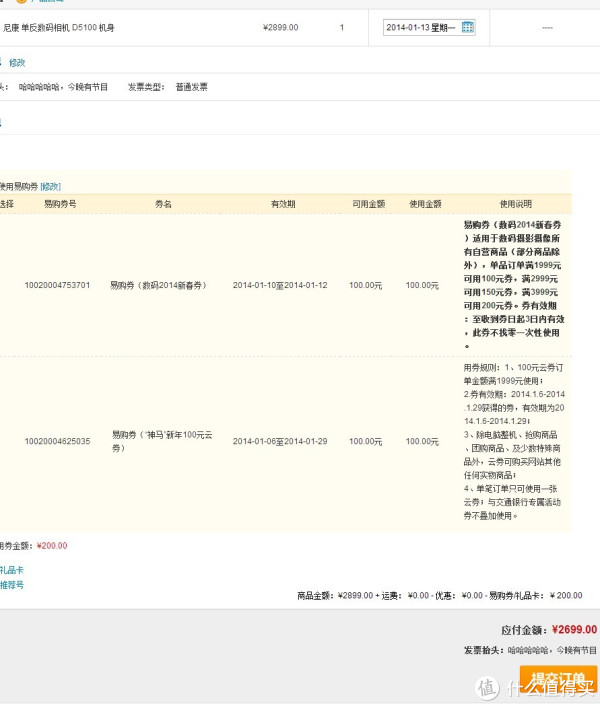Click validity period 2014-01-10至2014-01-12
Image resolution: width=600 pixels, height=706 pixels.
pos(280,285)
